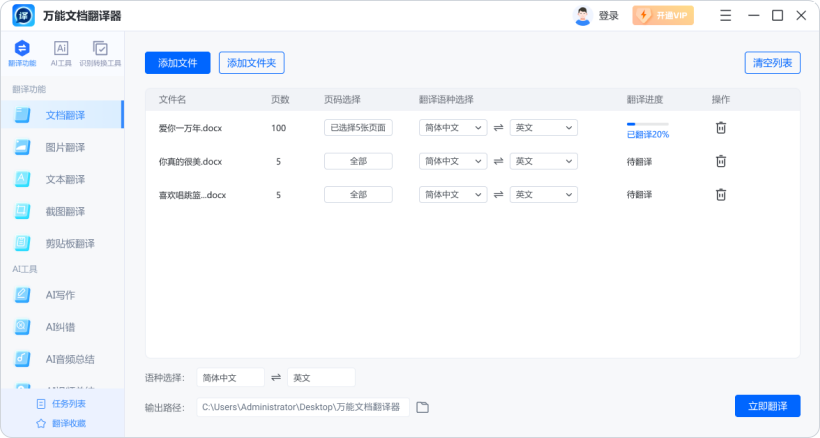Click the 待翻译 status for 你真的很美.docx
Image resolution: width=820 pixels, height=438 pixels.
pyautogui.click(x=639, y=162)
